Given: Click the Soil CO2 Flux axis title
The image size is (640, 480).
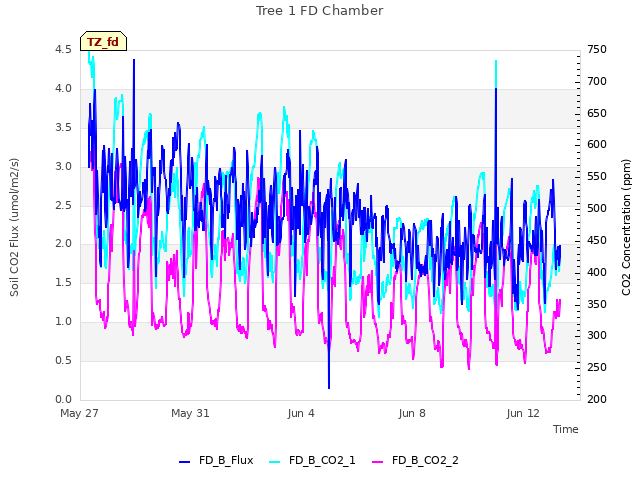Looking at the screenshot, I should (15, 227).
